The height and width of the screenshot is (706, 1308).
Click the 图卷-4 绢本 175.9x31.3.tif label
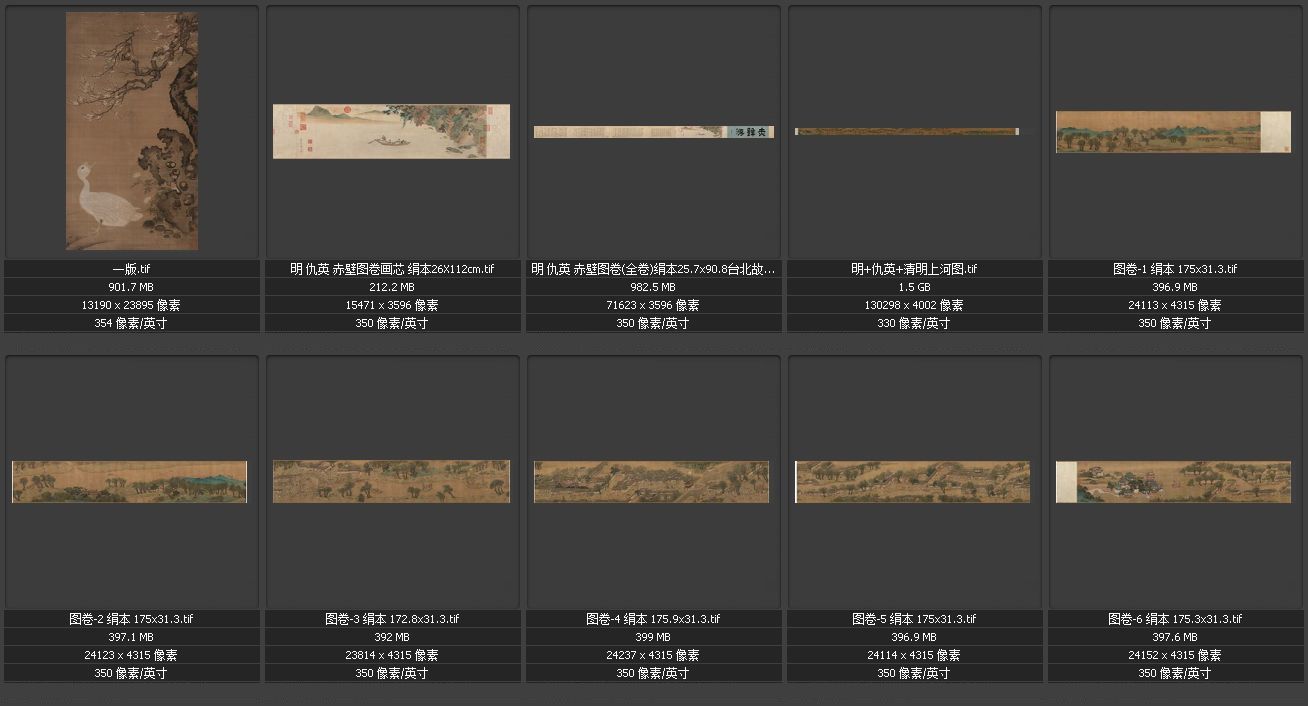tap(653, 619)
